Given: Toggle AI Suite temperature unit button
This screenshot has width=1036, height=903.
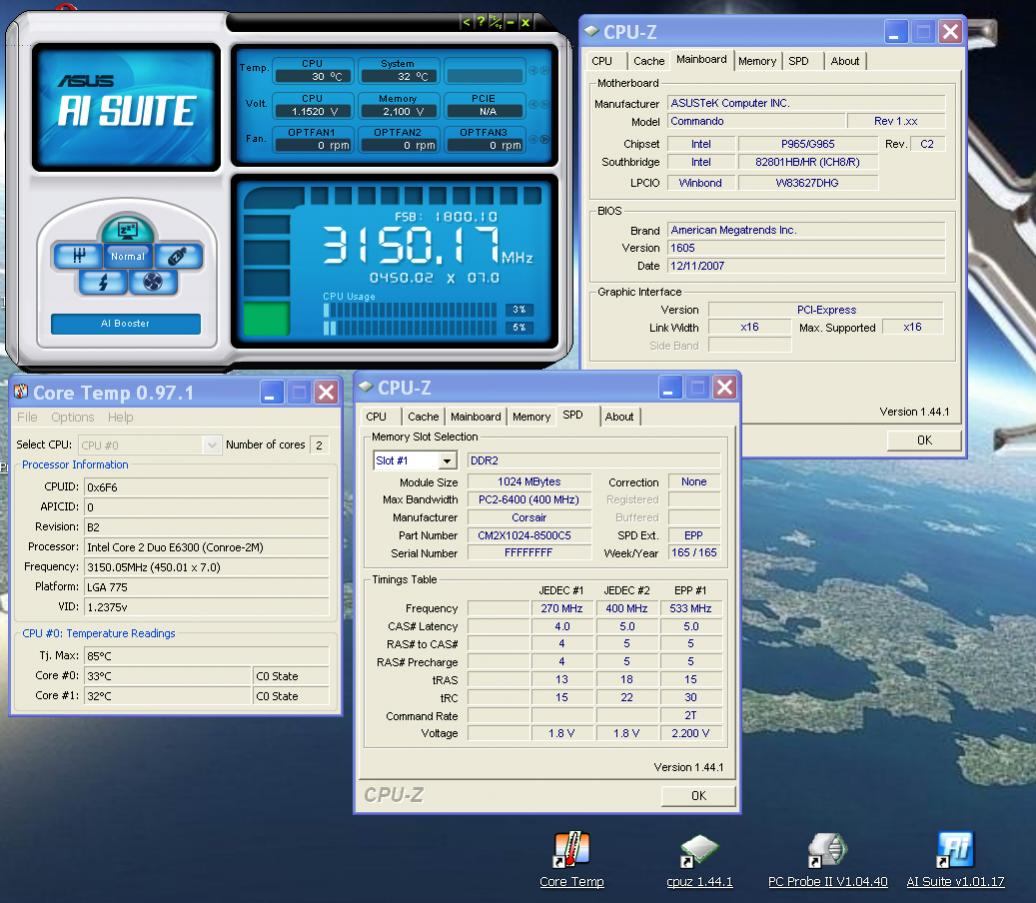Looking at the screenshot, I should 496,22.
